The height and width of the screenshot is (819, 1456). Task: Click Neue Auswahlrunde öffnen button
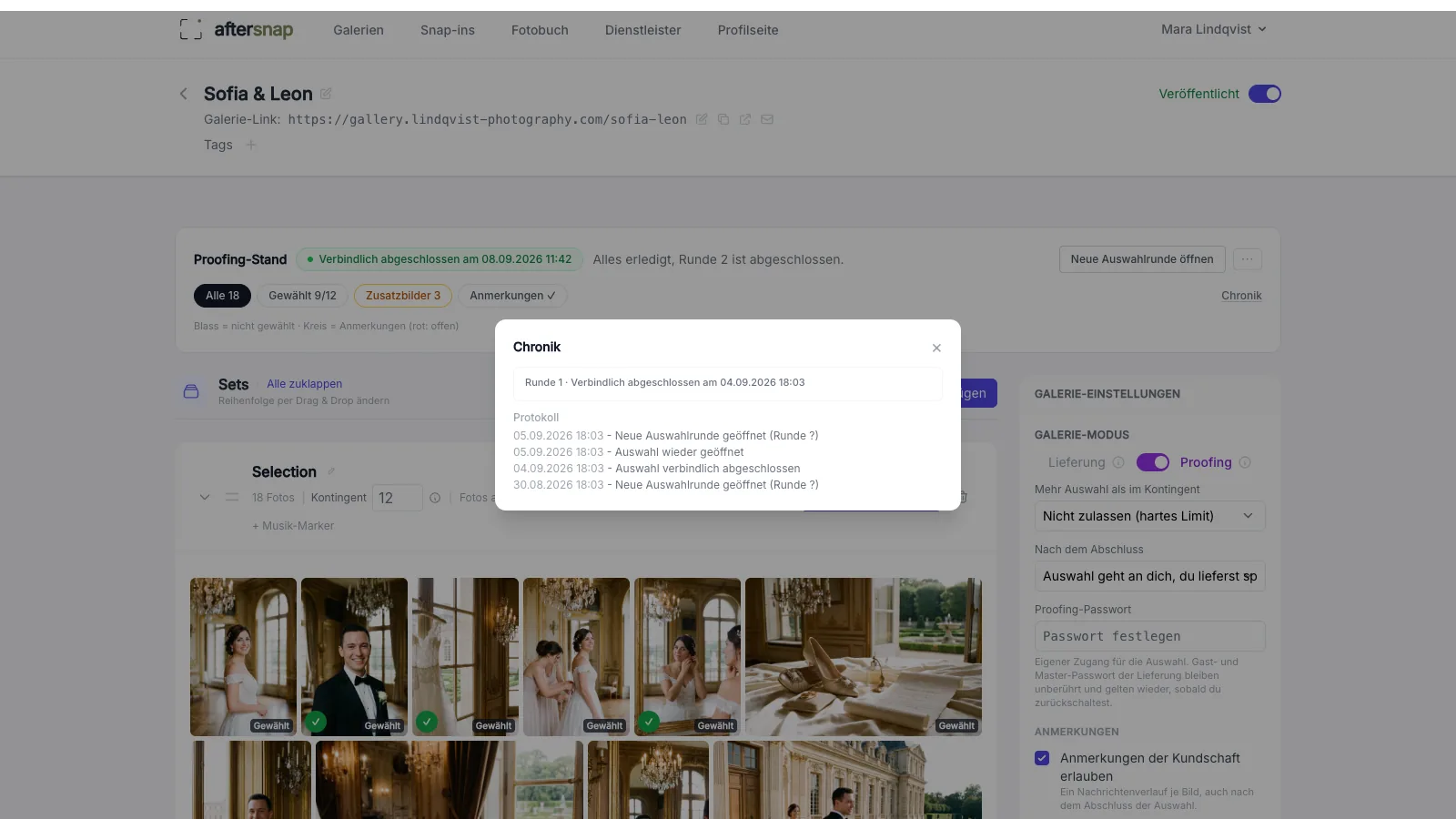pos(1142,259)
